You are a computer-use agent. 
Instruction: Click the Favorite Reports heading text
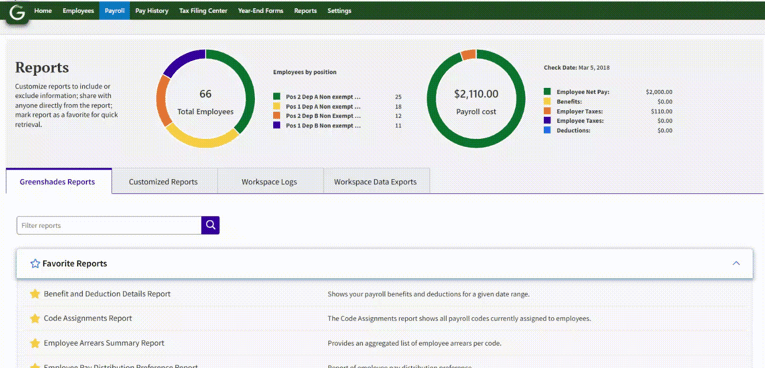[75, 264]
